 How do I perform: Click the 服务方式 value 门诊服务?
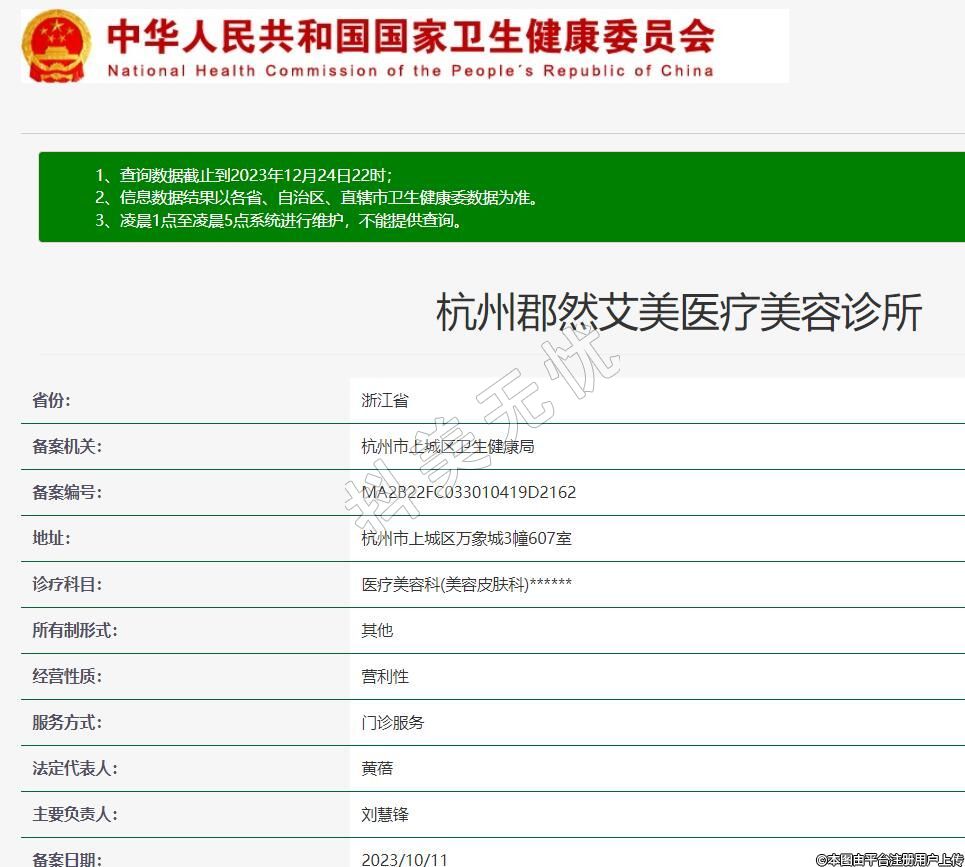(393, 722)
